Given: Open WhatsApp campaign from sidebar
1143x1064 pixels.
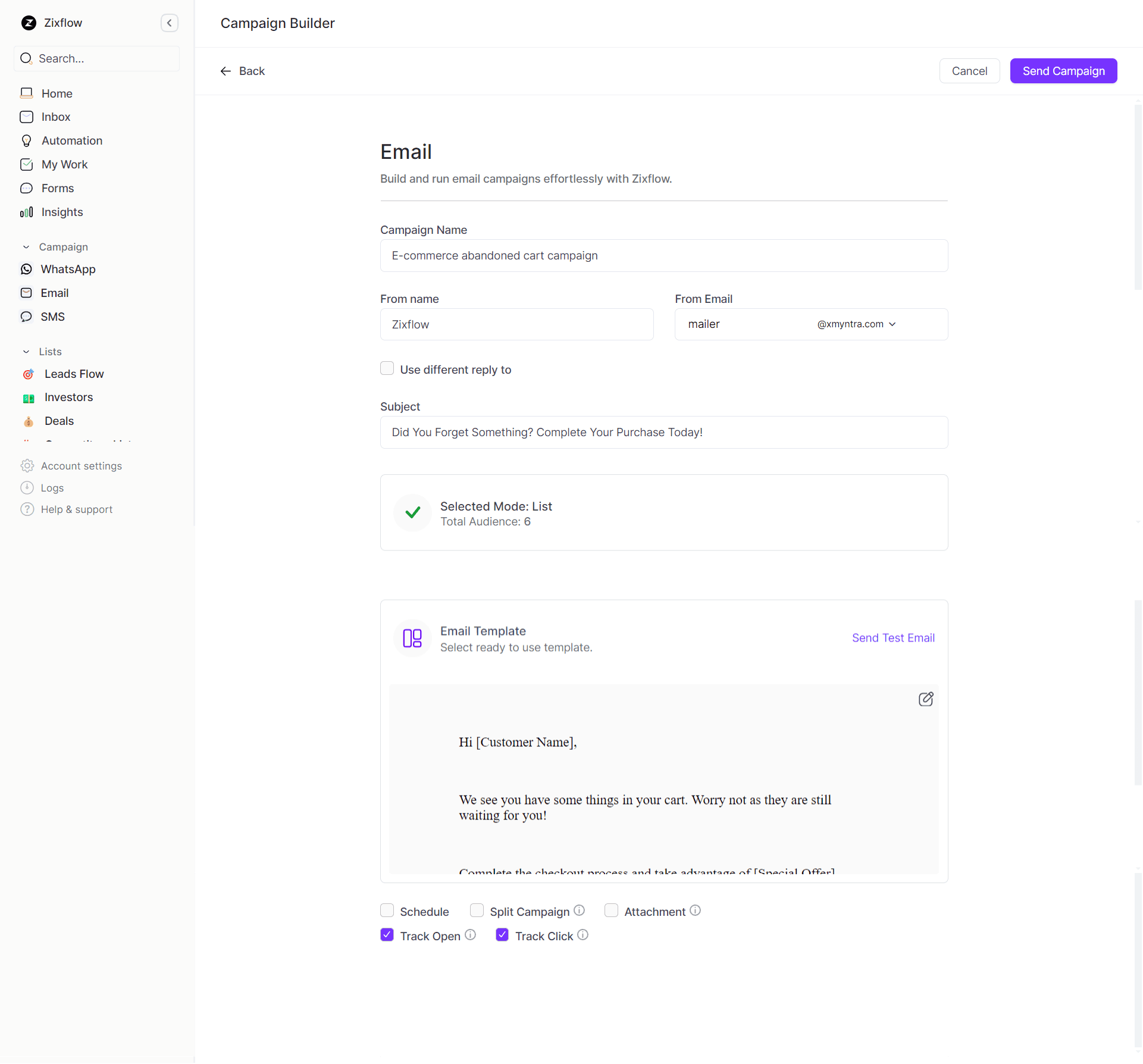Looking at the screenshot, I should pos(68,270).
